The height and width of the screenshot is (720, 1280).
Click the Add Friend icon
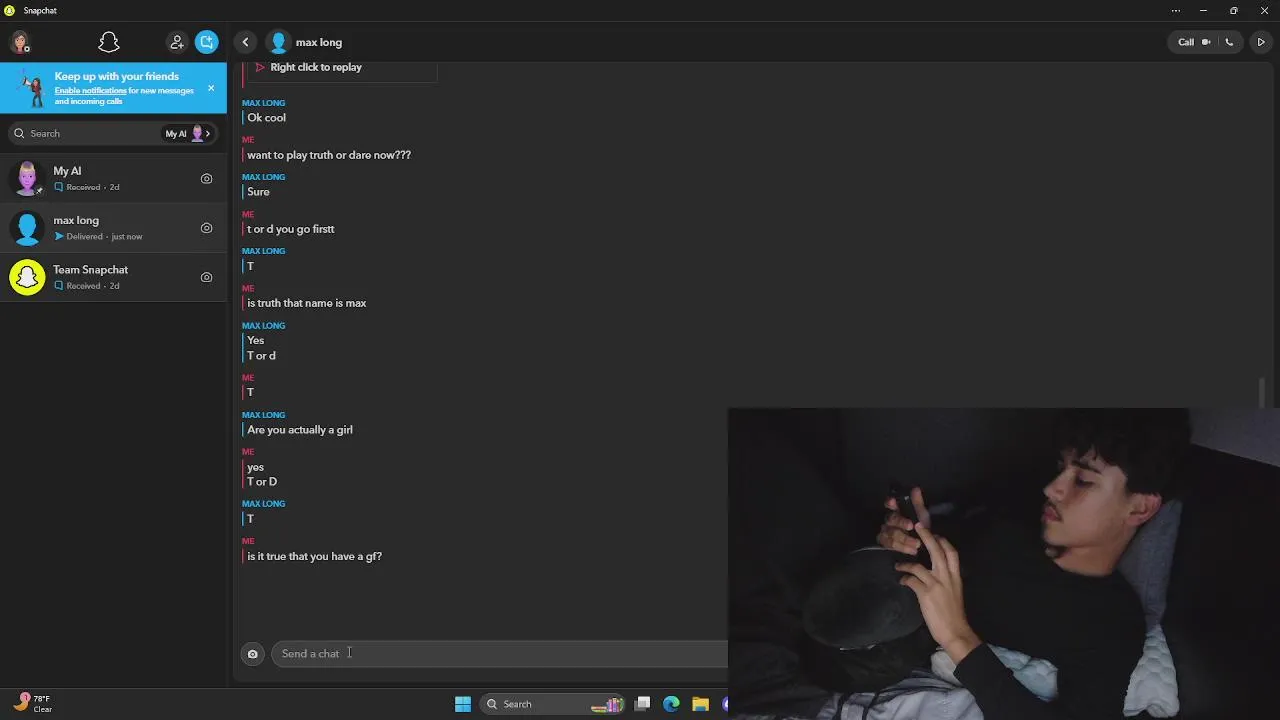coord(177,42)
